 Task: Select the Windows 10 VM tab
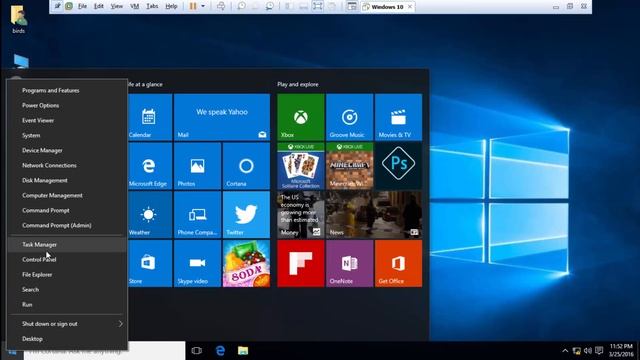click(x=387, y=7)
